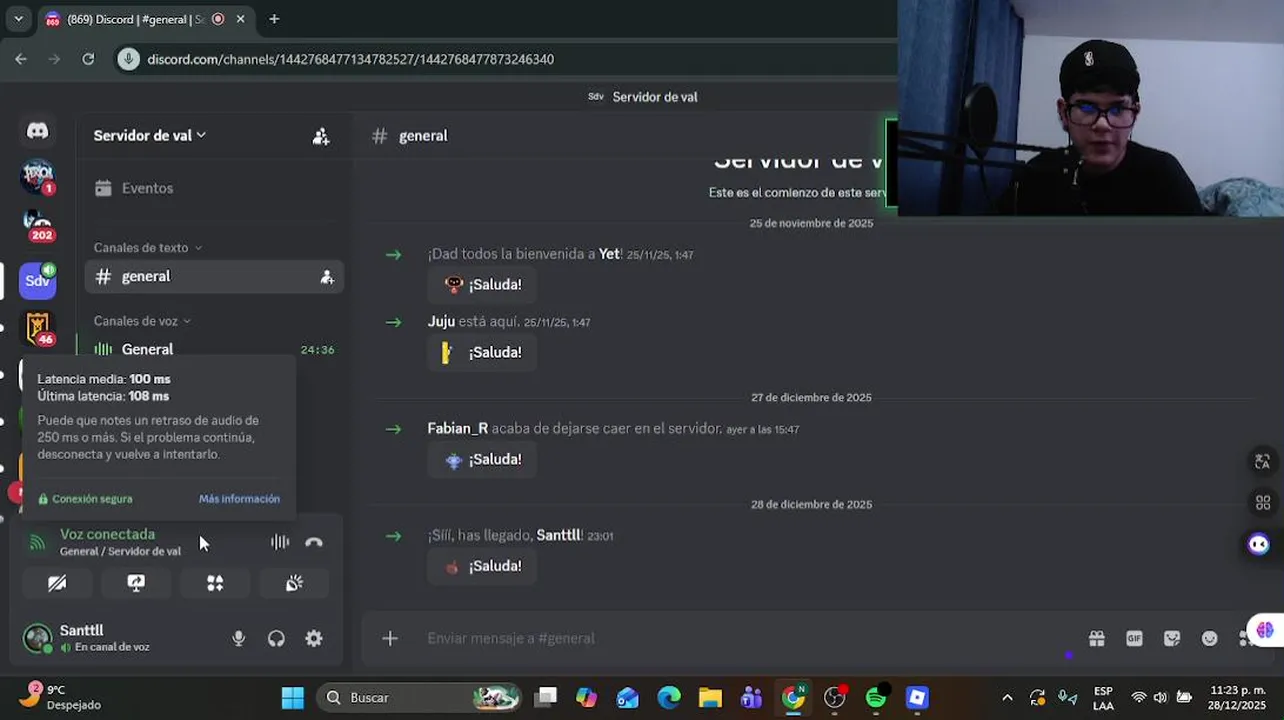Screen dimensions: 1284x720
Task: Click the username Juju
Action: (441, 322)
